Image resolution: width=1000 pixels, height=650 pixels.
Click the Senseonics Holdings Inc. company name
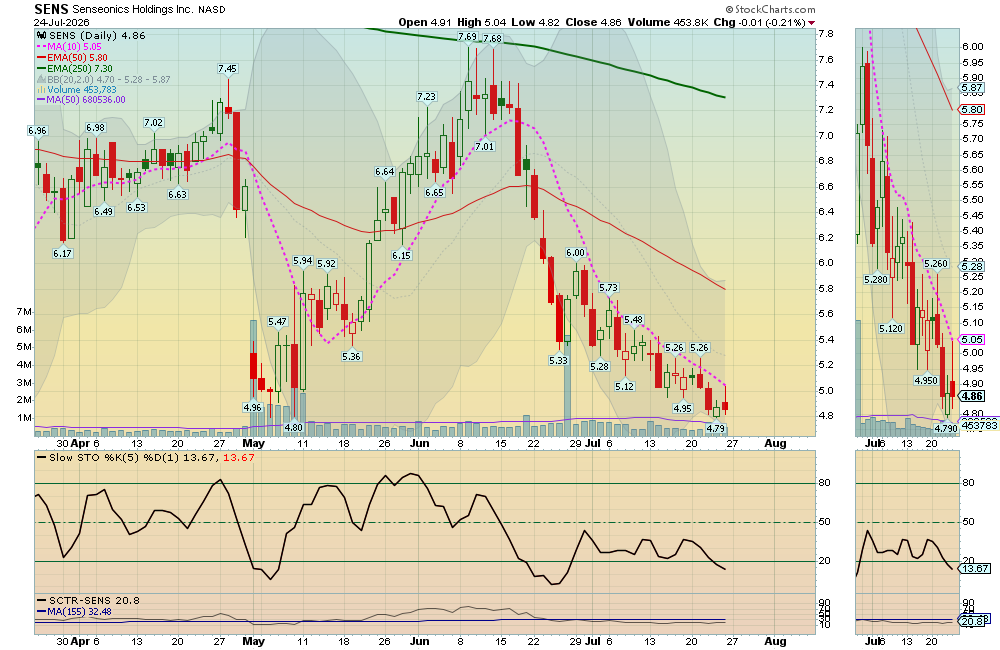click(133, 10)
